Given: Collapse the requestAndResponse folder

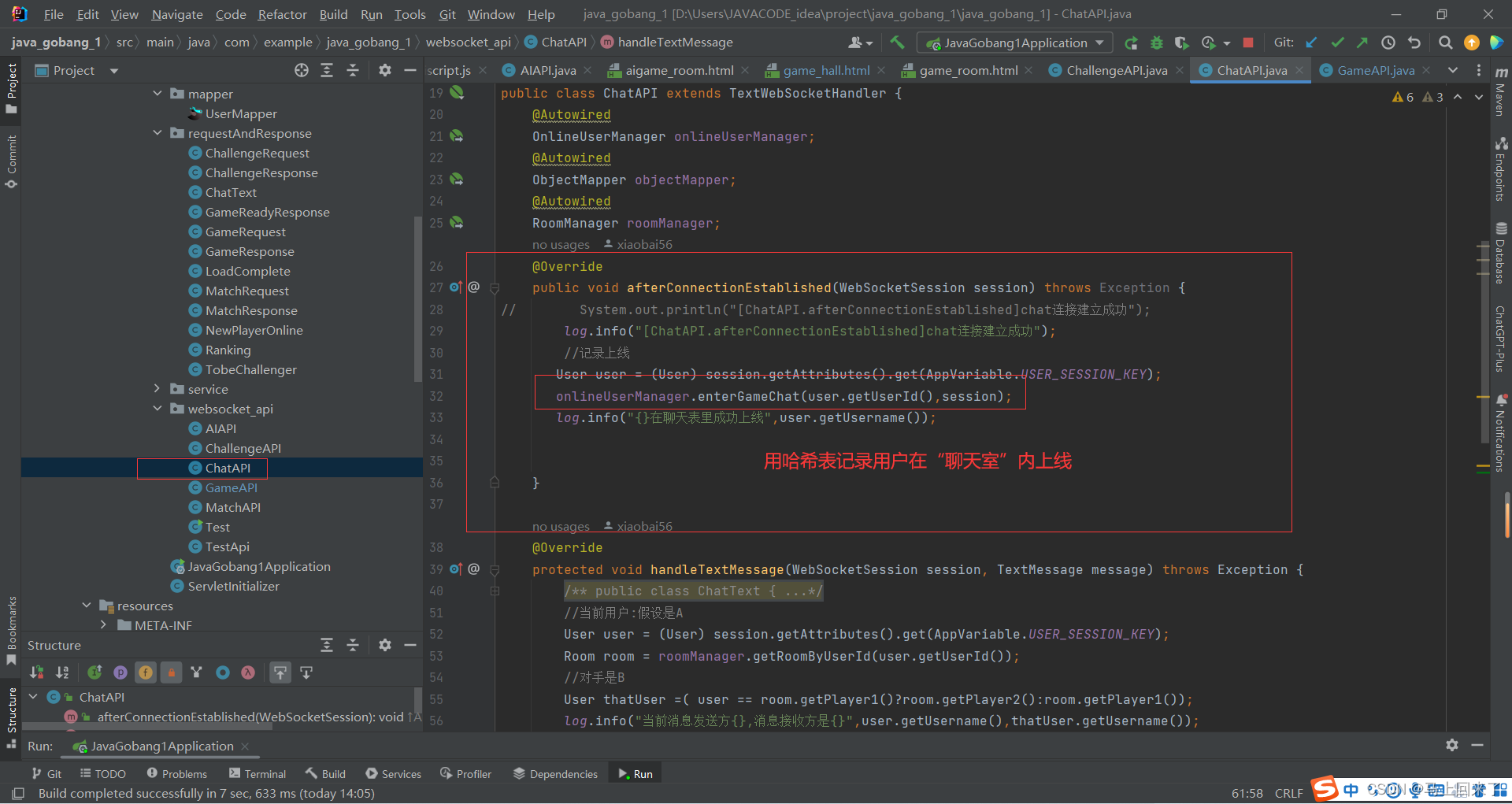Looking at the screenshot, I should click(157, 133).
